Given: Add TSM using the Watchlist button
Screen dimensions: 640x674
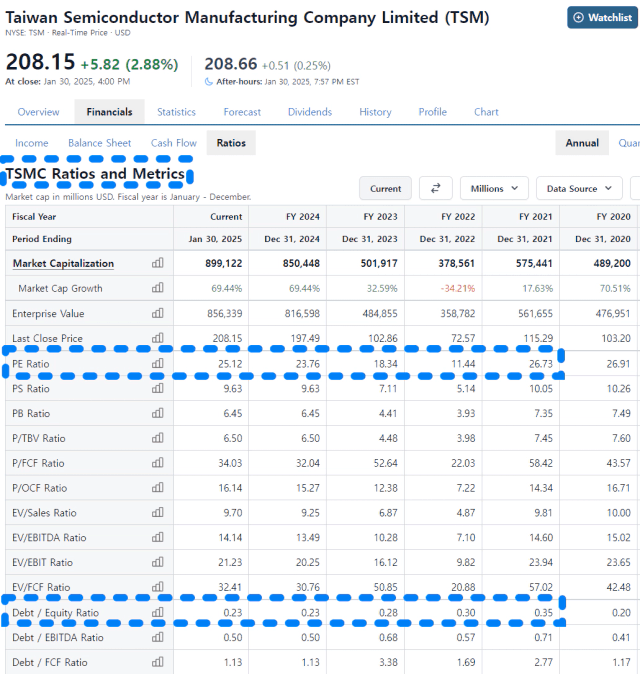Looking at the screenshot, I should point(603,18).
